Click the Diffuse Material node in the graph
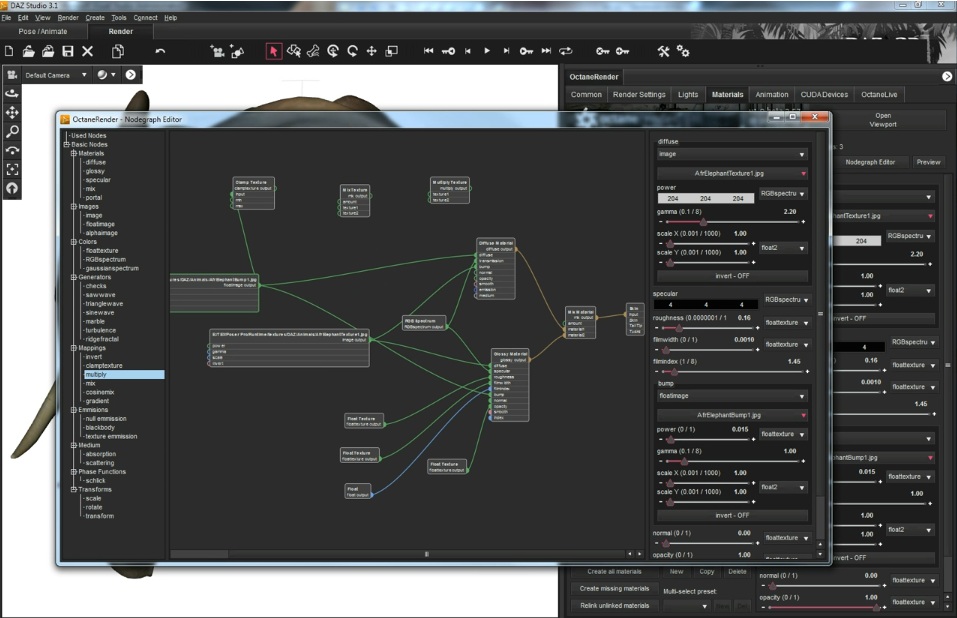 coord(496,268)
